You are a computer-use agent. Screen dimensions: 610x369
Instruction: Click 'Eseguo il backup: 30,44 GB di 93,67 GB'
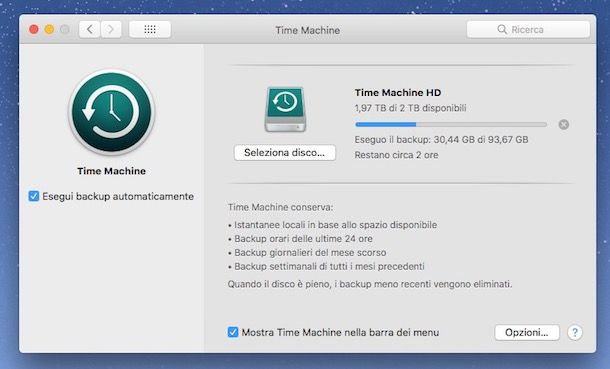click(441, 140)
